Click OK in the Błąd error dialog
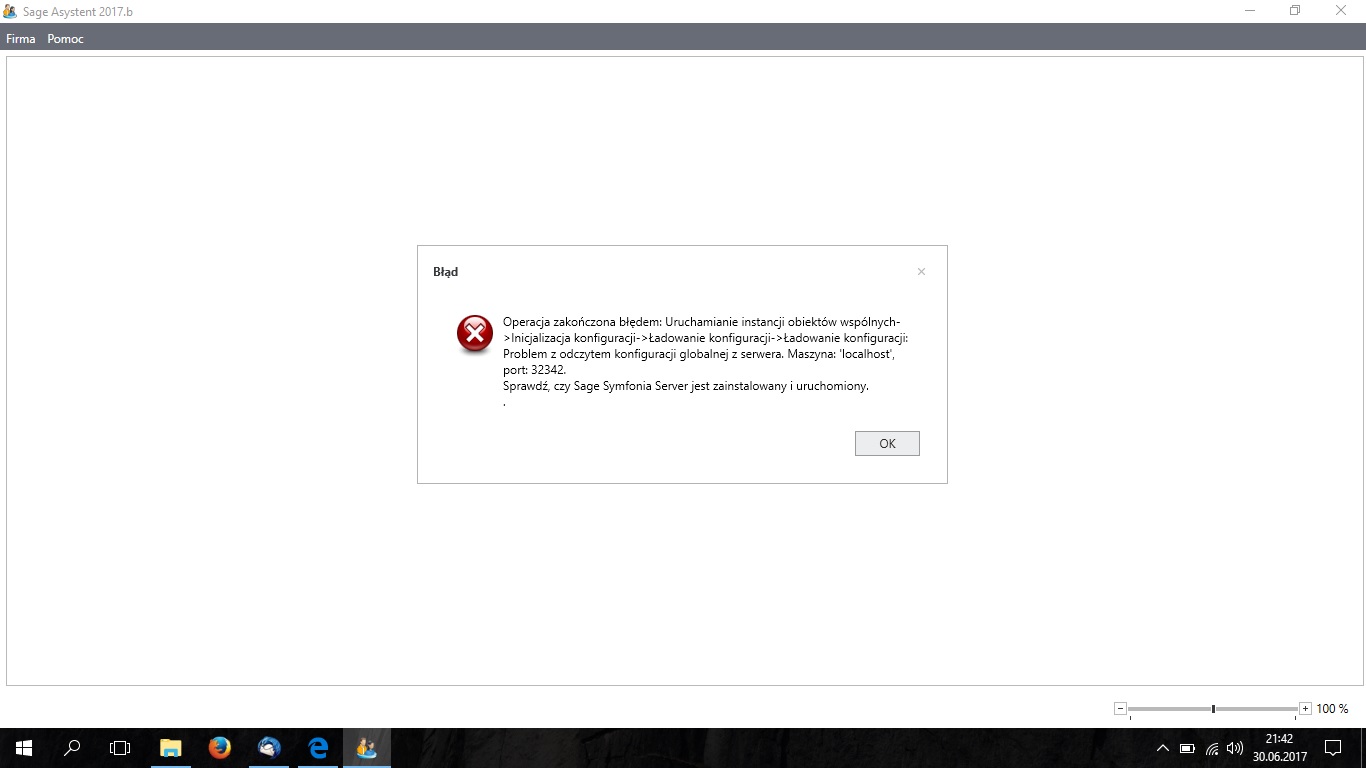This screenshot has height=768, width=1366. (x=887, y=443)
